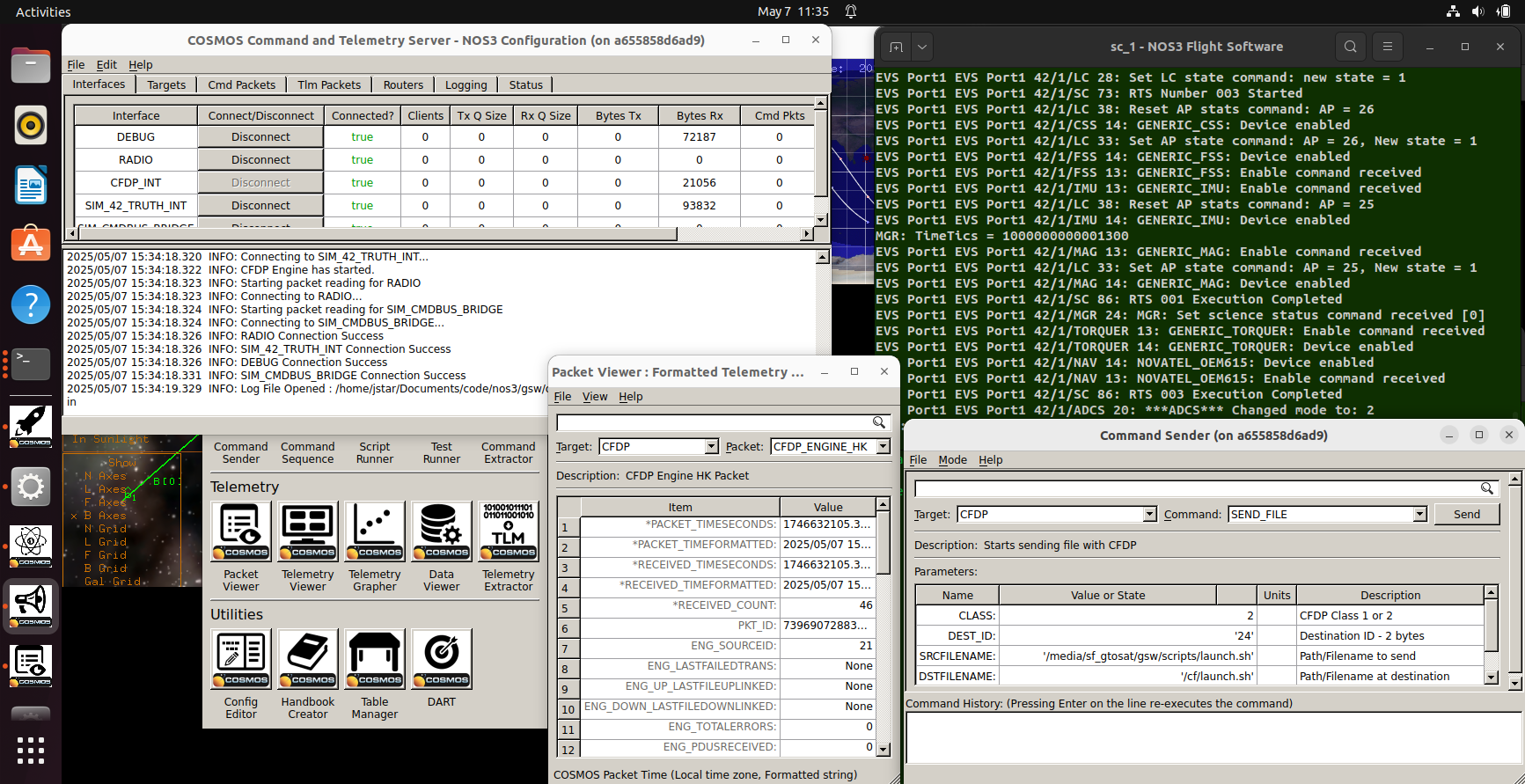
Task: Expand the Command dropdown showing SEND_FILE
Action: coord(1419,515)
